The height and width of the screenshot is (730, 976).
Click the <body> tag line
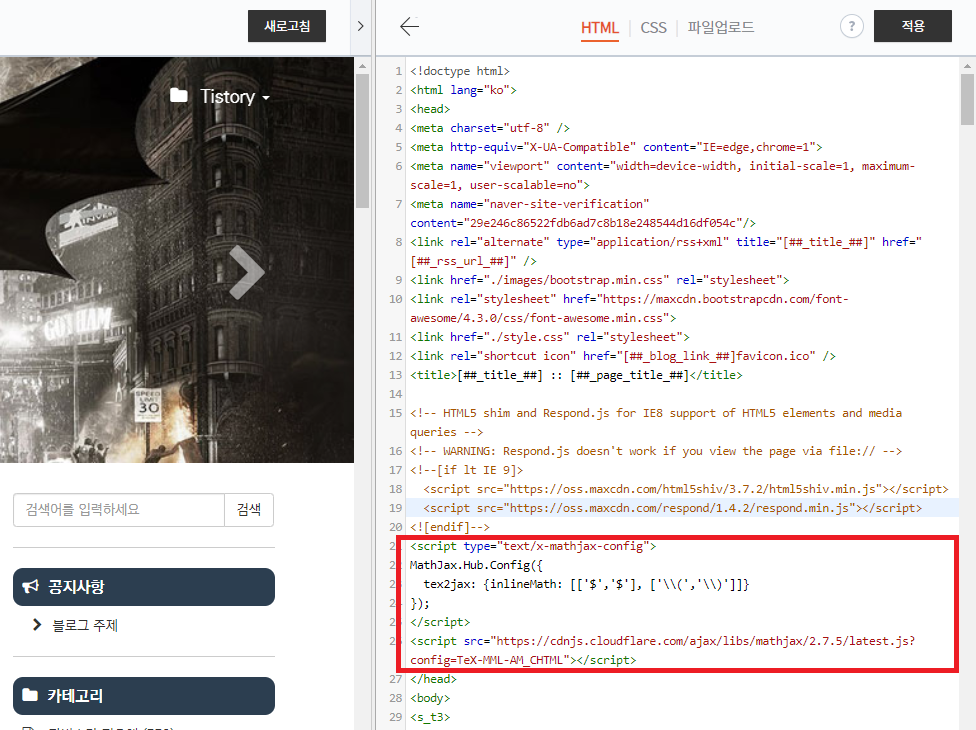click(430, 698)
